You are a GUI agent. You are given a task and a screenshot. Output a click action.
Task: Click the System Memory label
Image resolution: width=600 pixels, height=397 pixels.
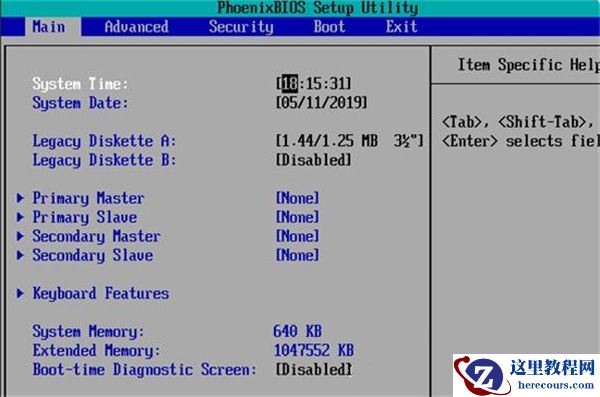pyautogui.click(x=88, y=332)
